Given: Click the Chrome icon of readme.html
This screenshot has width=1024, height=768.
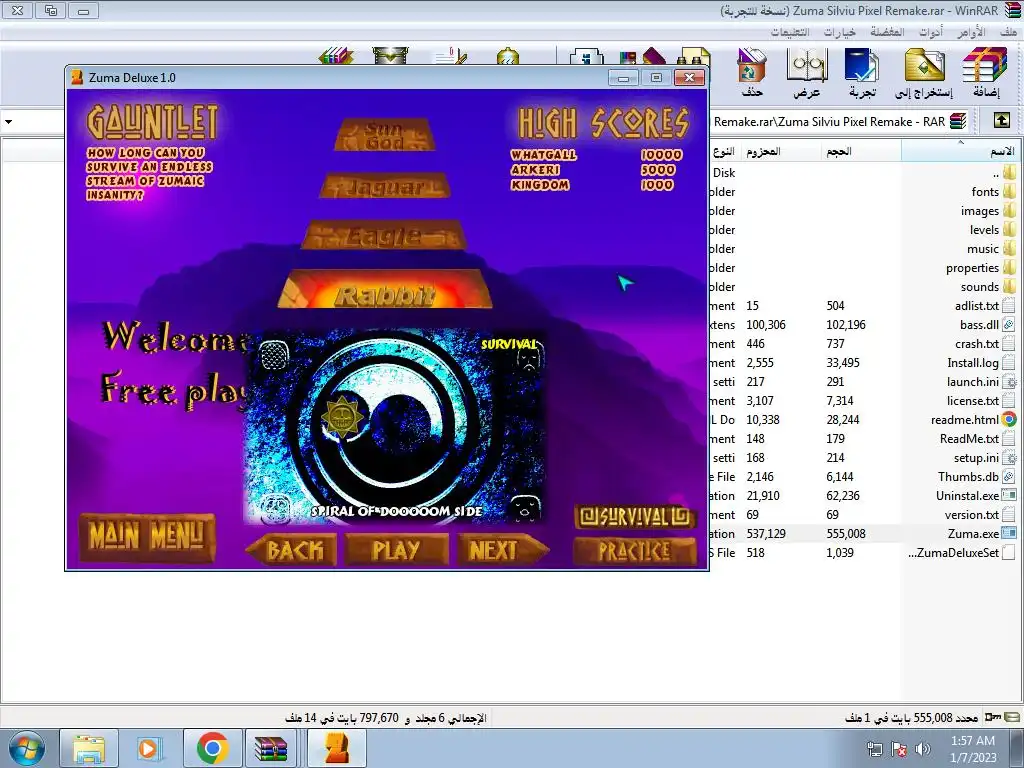Looking at the screenshot, I should (1009, 419).
